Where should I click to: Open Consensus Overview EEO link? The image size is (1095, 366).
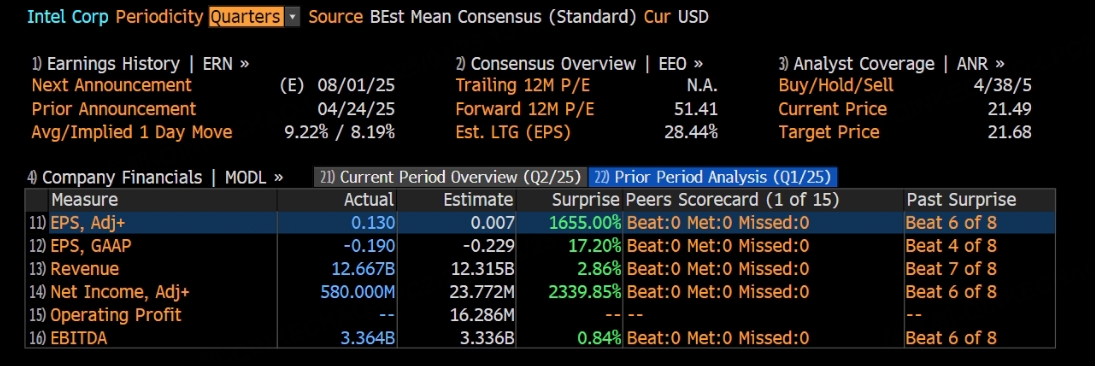tap(579, 64)
